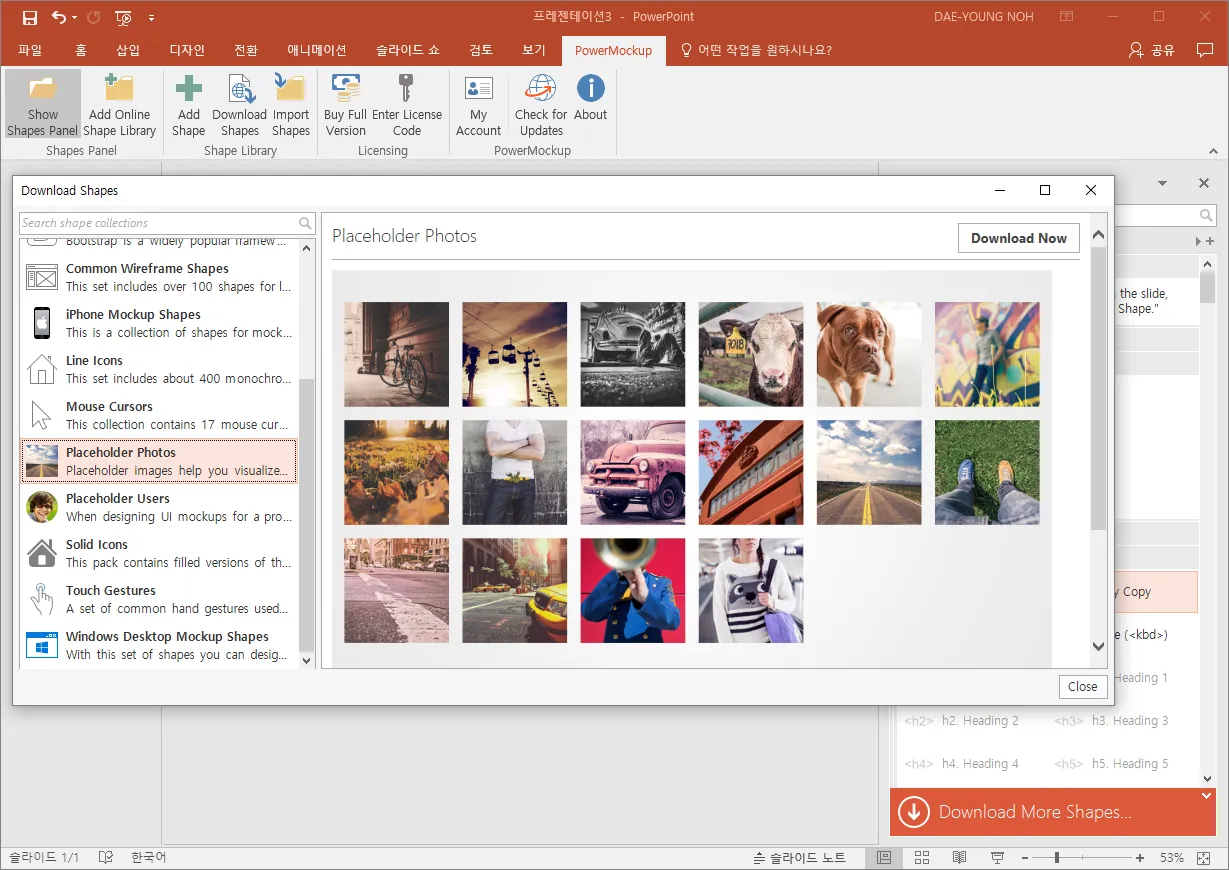Click the Add Shape ribbon icon
The width and height of the screenshot is (1229, 870).
(188, 106)
